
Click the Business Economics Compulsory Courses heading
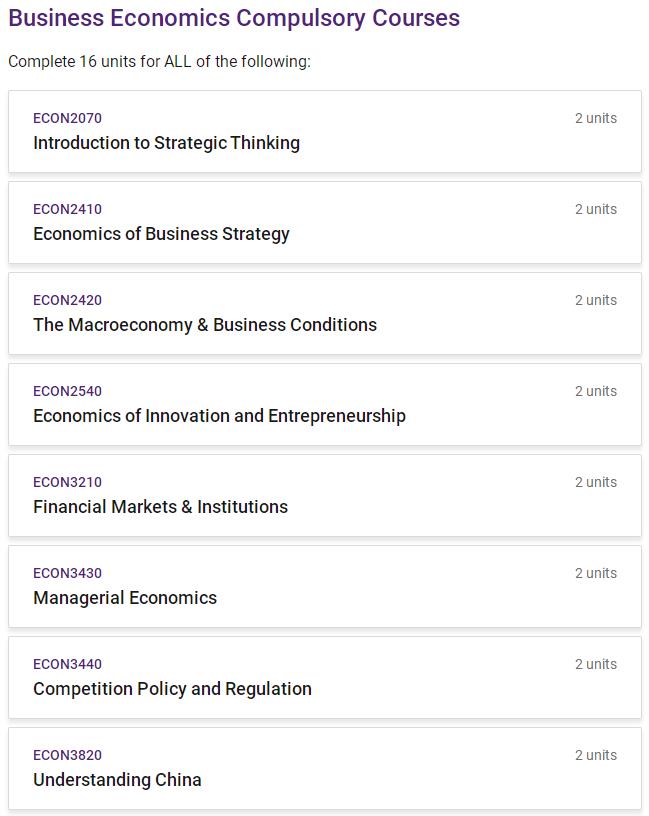pyautogui.click(x=234, y=18)
